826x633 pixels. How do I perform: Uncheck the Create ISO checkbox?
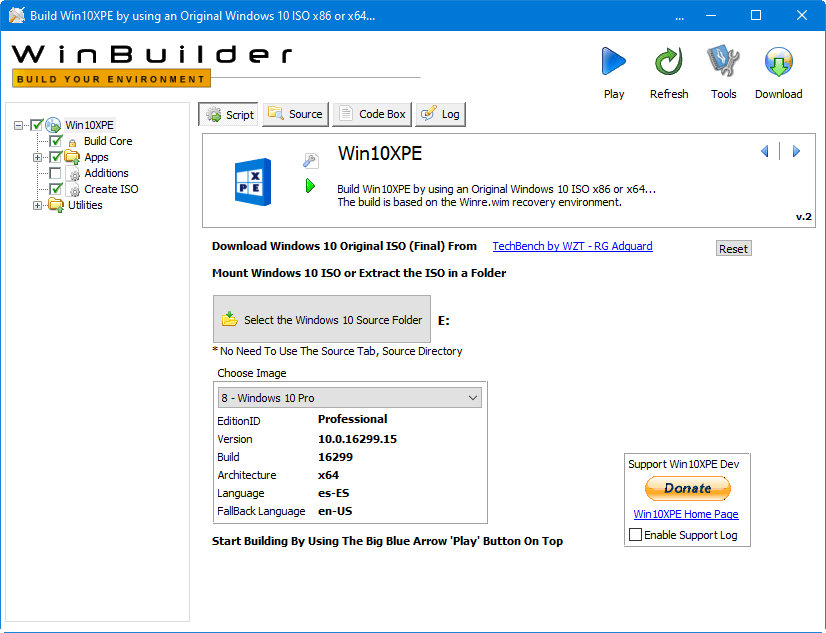tap(56, 189)
